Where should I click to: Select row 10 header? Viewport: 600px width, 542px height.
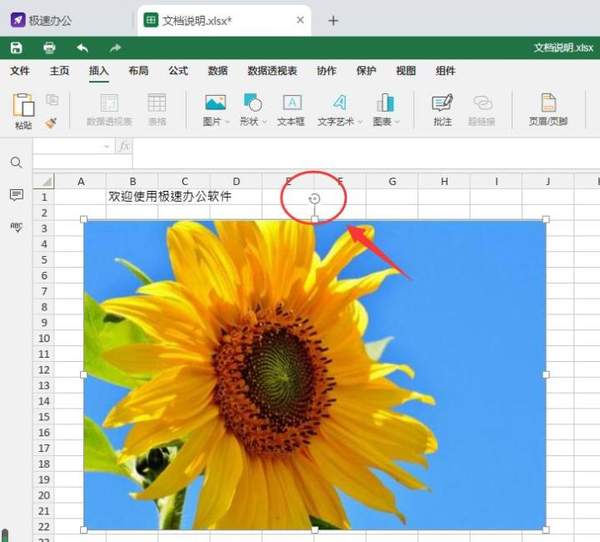44,338
